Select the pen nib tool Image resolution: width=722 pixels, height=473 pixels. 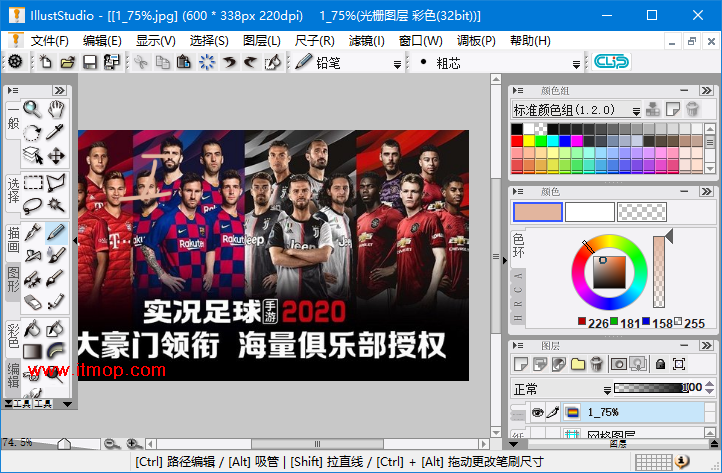point(33,232)
